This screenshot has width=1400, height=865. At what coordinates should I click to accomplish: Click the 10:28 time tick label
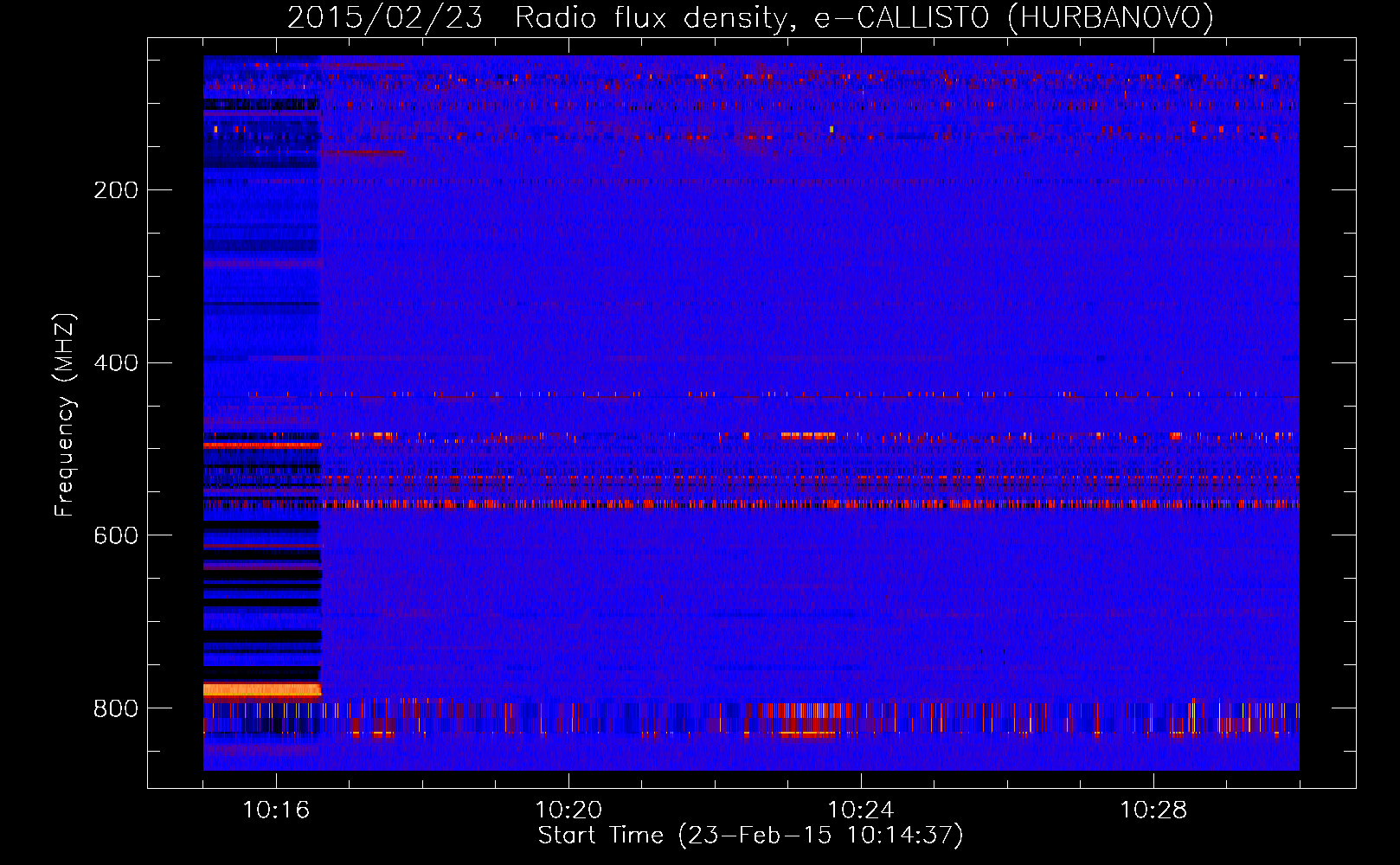click(1153, 811)
